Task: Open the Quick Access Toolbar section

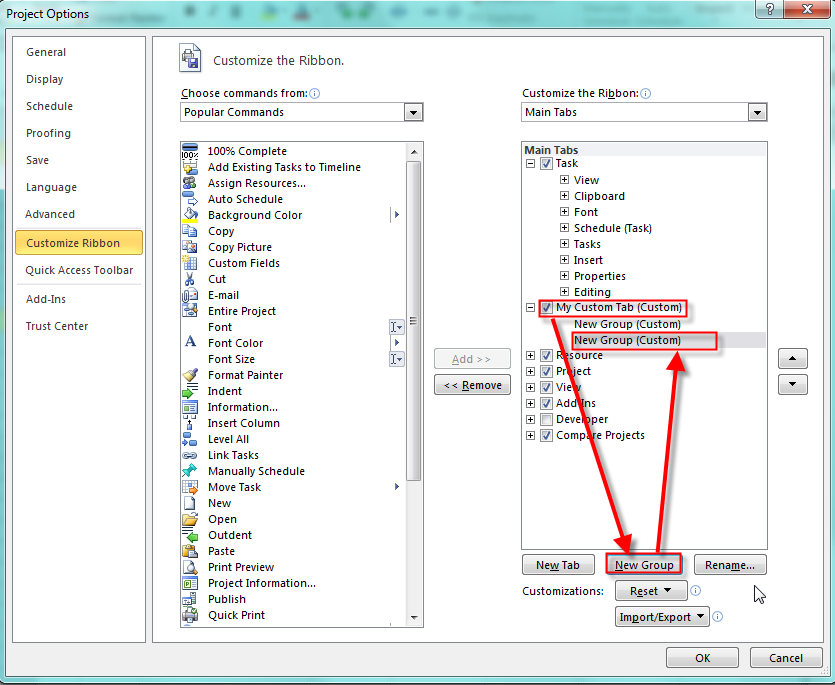Action: [79, 270]
